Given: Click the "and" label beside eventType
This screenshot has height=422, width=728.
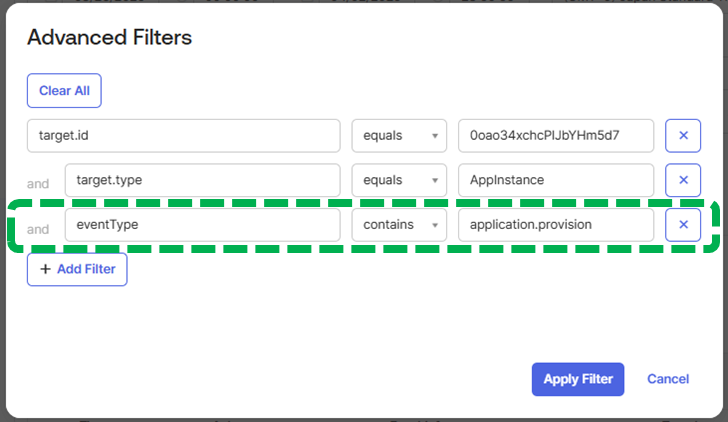Looking at the screenshot, I should (38, 229).
